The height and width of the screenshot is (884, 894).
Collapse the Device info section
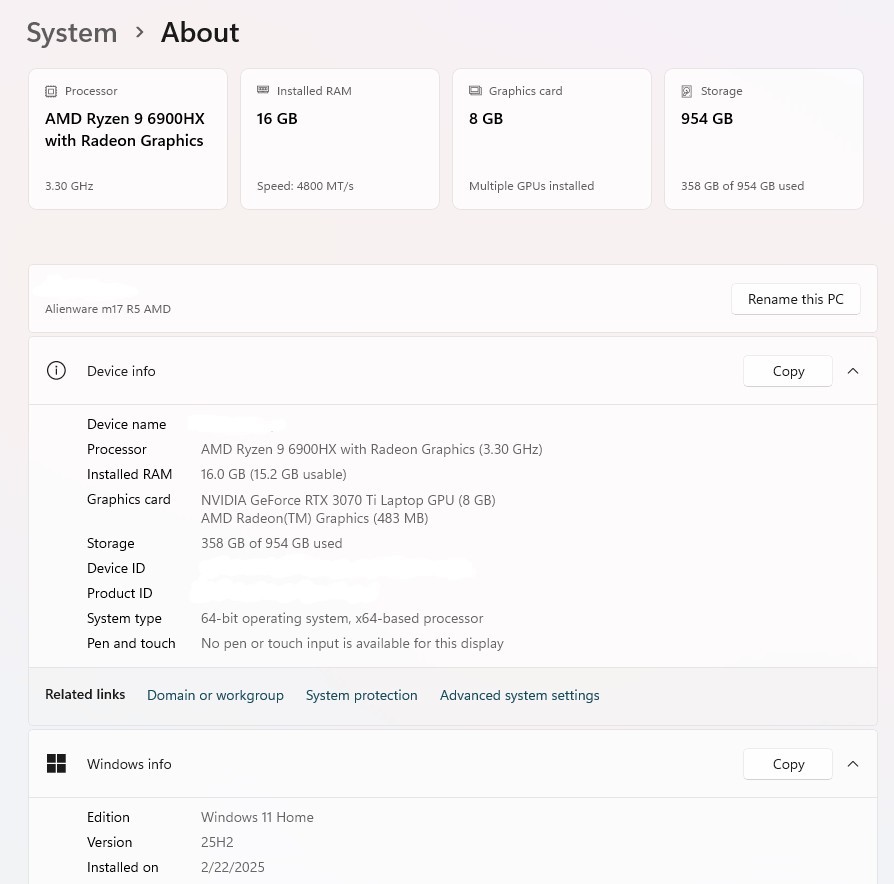click(x=853, y=371)
